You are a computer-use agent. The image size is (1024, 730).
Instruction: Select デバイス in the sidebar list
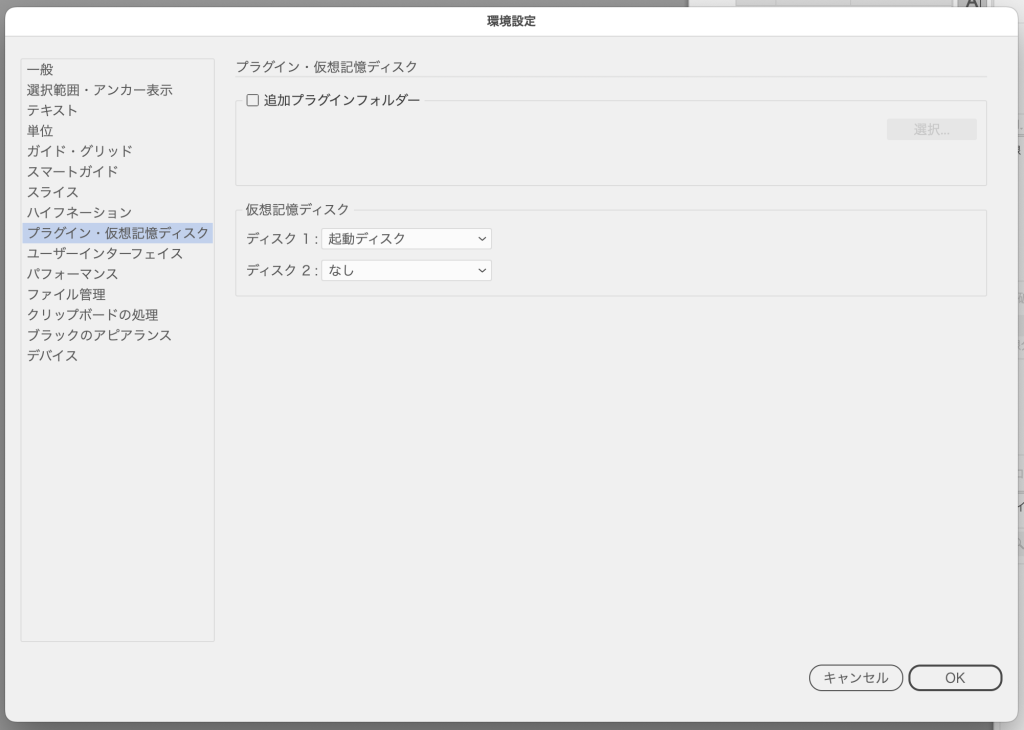click(x=52, y=356)
